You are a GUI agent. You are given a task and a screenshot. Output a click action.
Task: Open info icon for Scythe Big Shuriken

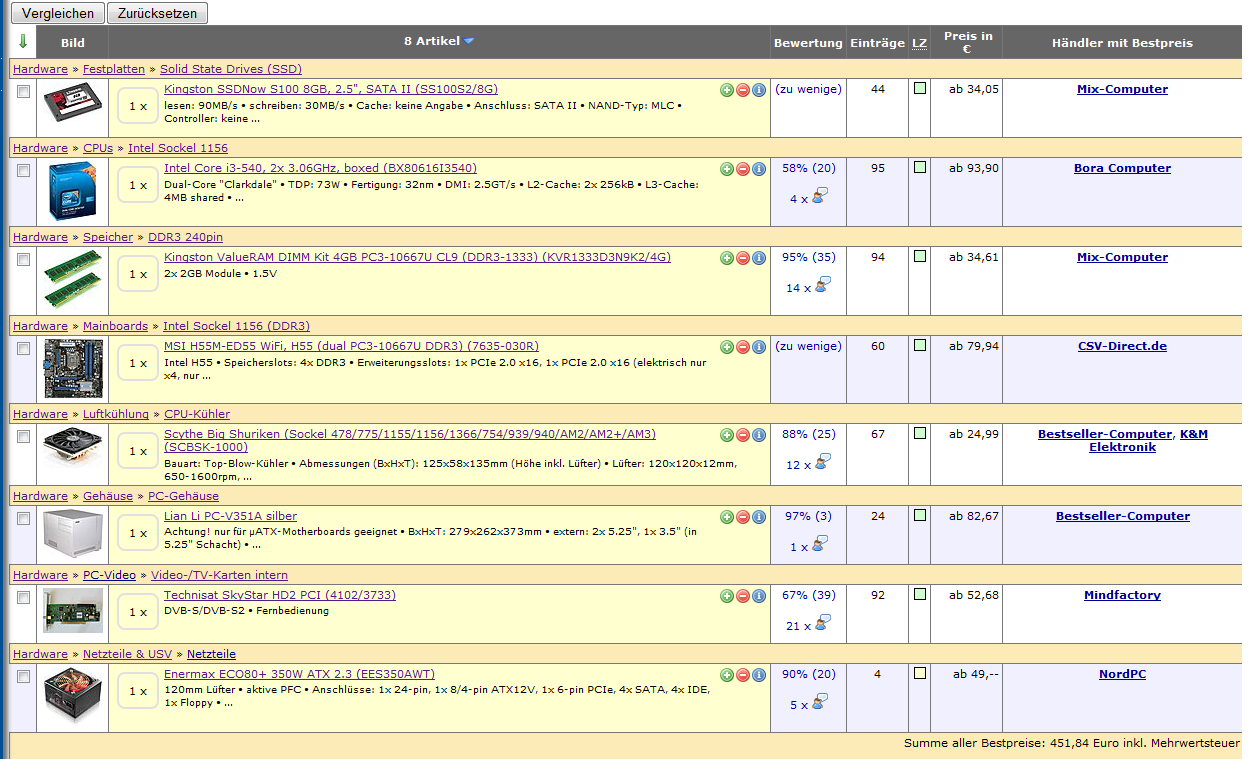tap(759, 435)
